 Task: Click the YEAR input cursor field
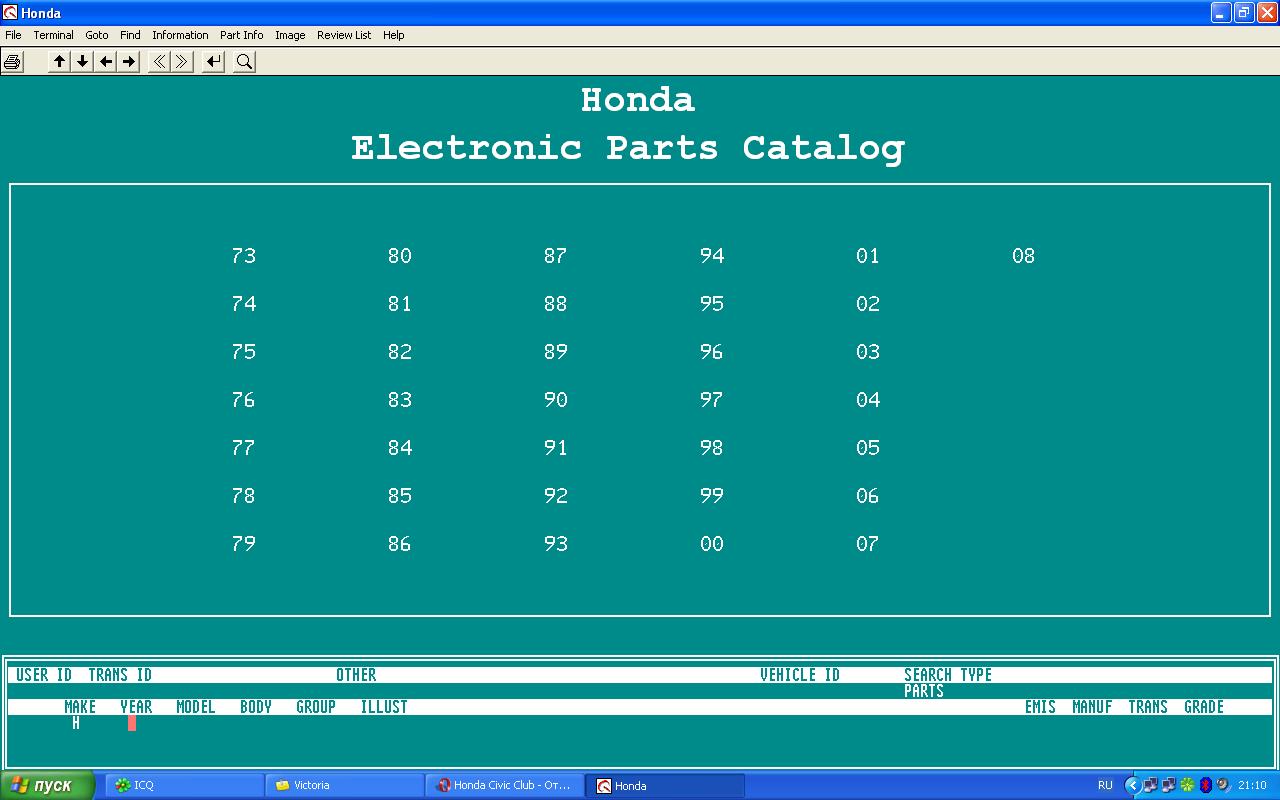pos(132,723)
